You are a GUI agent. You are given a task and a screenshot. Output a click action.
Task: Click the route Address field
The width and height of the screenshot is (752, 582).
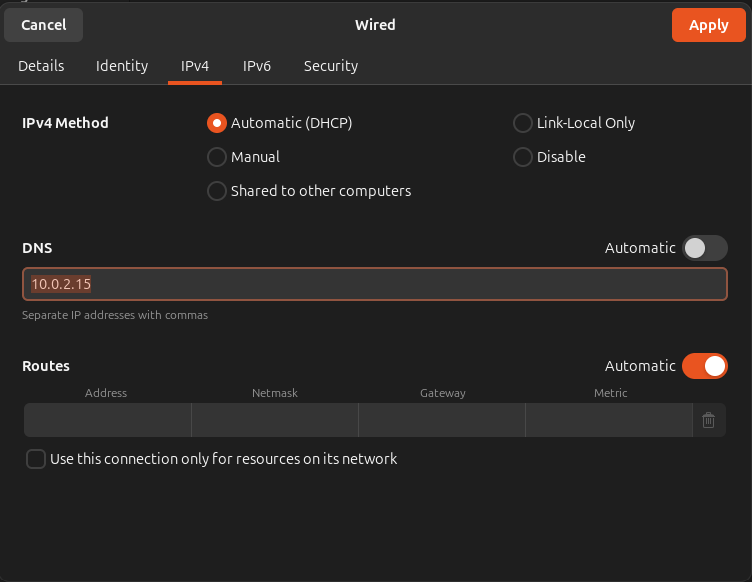[107, 421]
